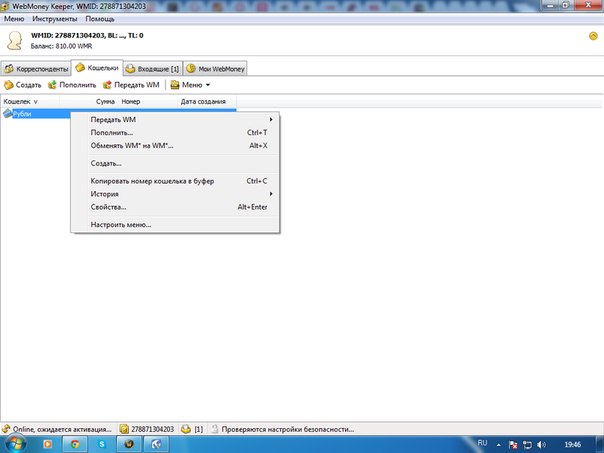Sort by the Сумма column header
Image resolution: width=604 pixels, height=453 pixels.
(89, 102)
